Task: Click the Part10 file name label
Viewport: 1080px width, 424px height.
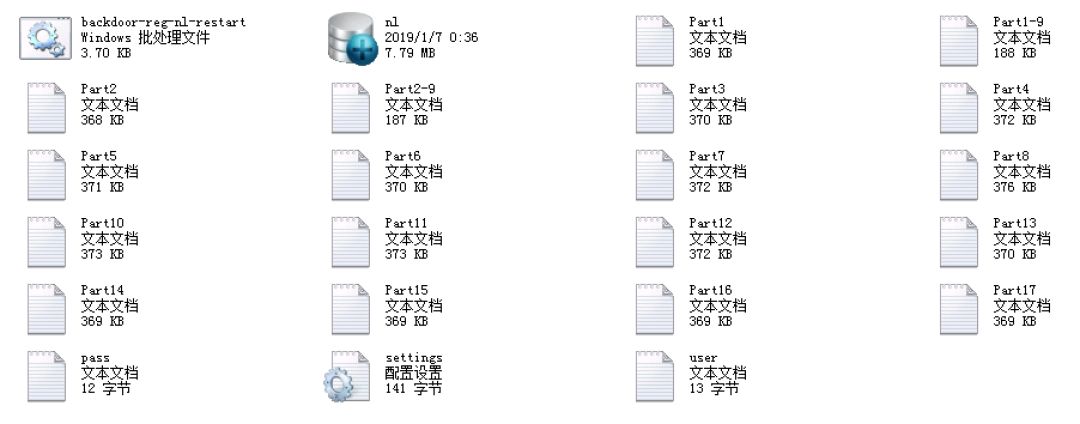Action: point(103,224)
